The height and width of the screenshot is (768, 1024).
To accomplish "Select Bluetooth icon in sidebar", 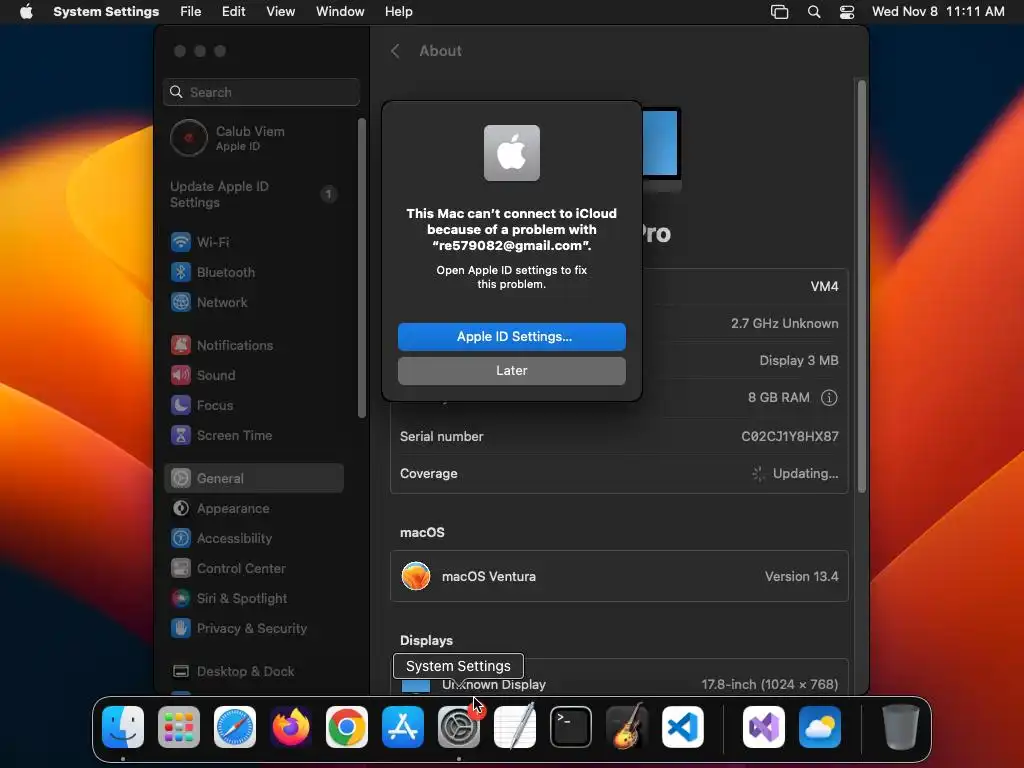I will point(181,272).
